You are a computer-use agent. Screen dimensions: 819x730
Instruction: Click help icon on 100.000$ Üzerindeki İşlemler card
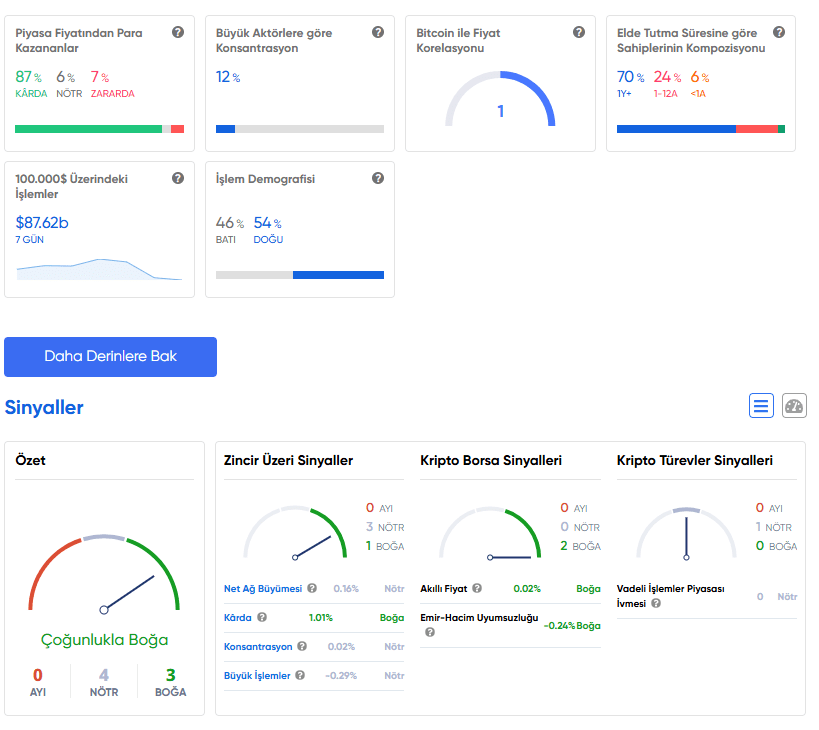[178, 178]
